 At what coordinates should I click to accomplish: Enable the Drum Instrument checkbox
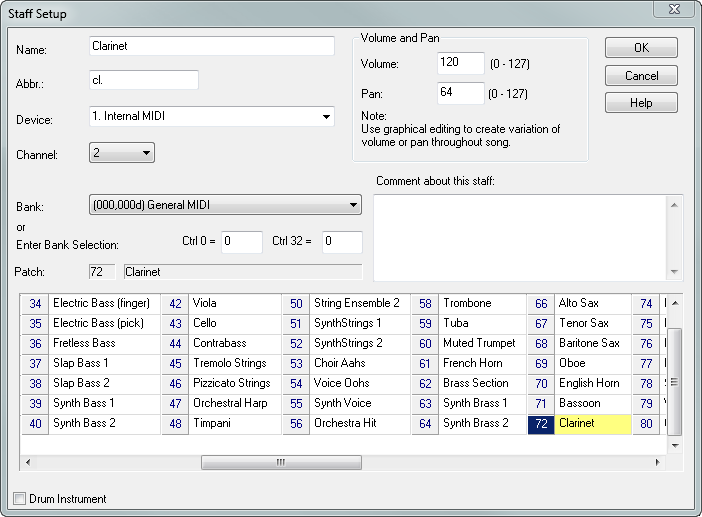(x=20, y=498)
